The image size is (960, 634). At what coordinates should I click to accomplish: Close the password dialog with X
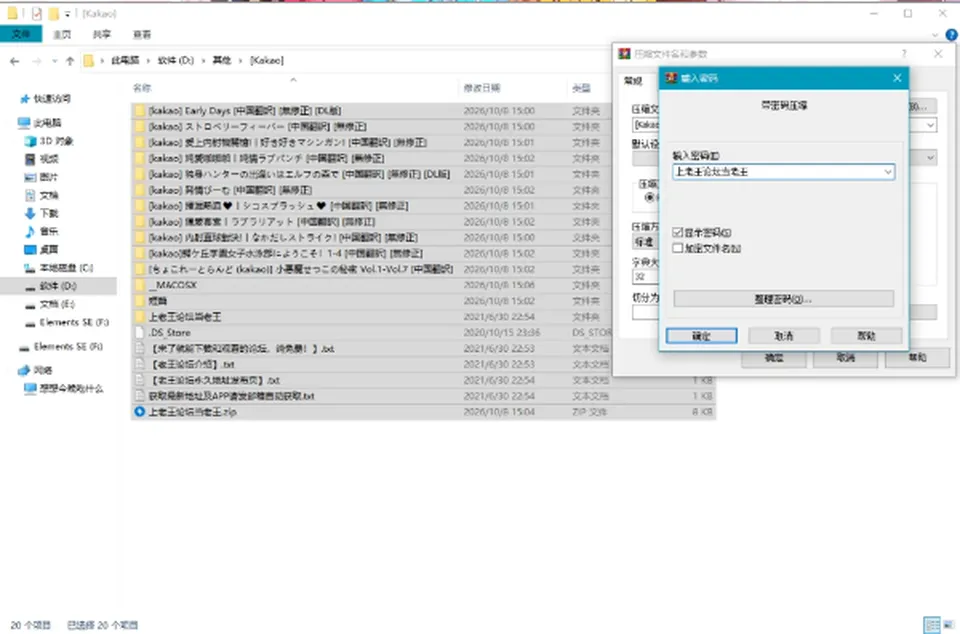point(897,78)
